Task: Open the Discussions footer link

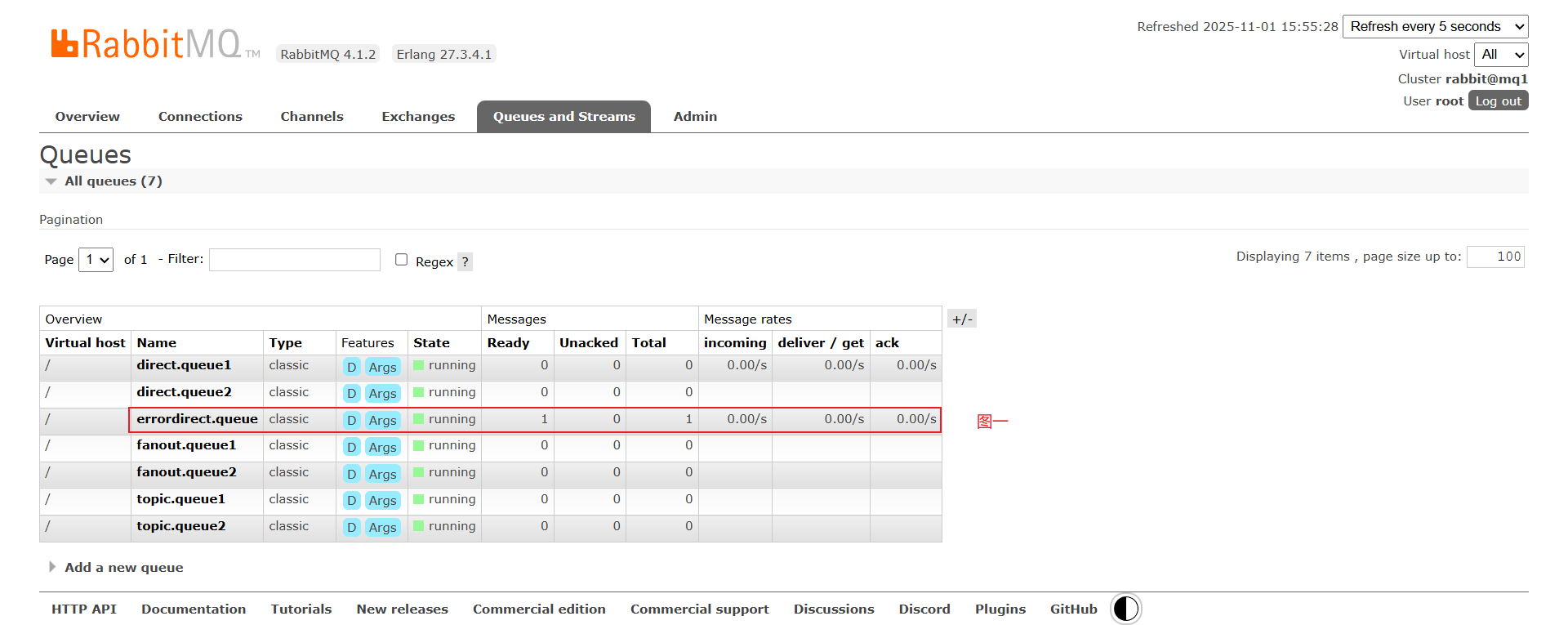Action: click(834, 609)
